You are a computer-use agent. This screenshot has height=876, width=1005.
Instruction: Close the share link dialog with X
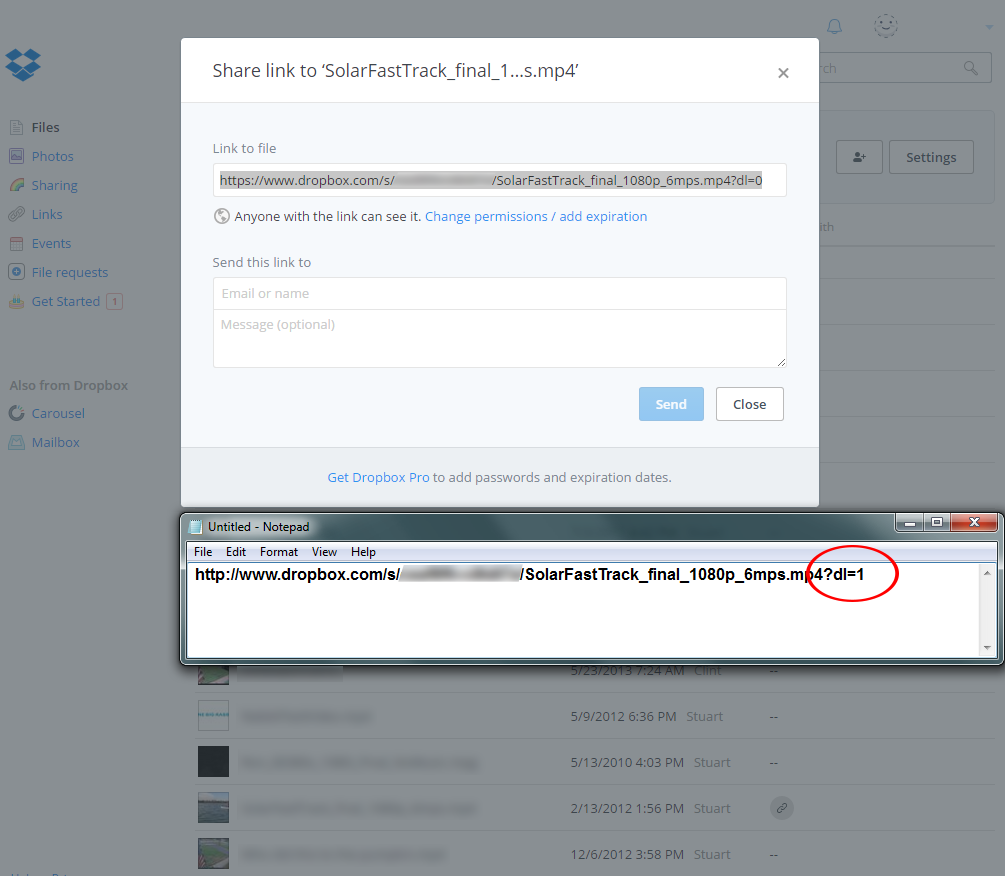(x=783, y=73)
